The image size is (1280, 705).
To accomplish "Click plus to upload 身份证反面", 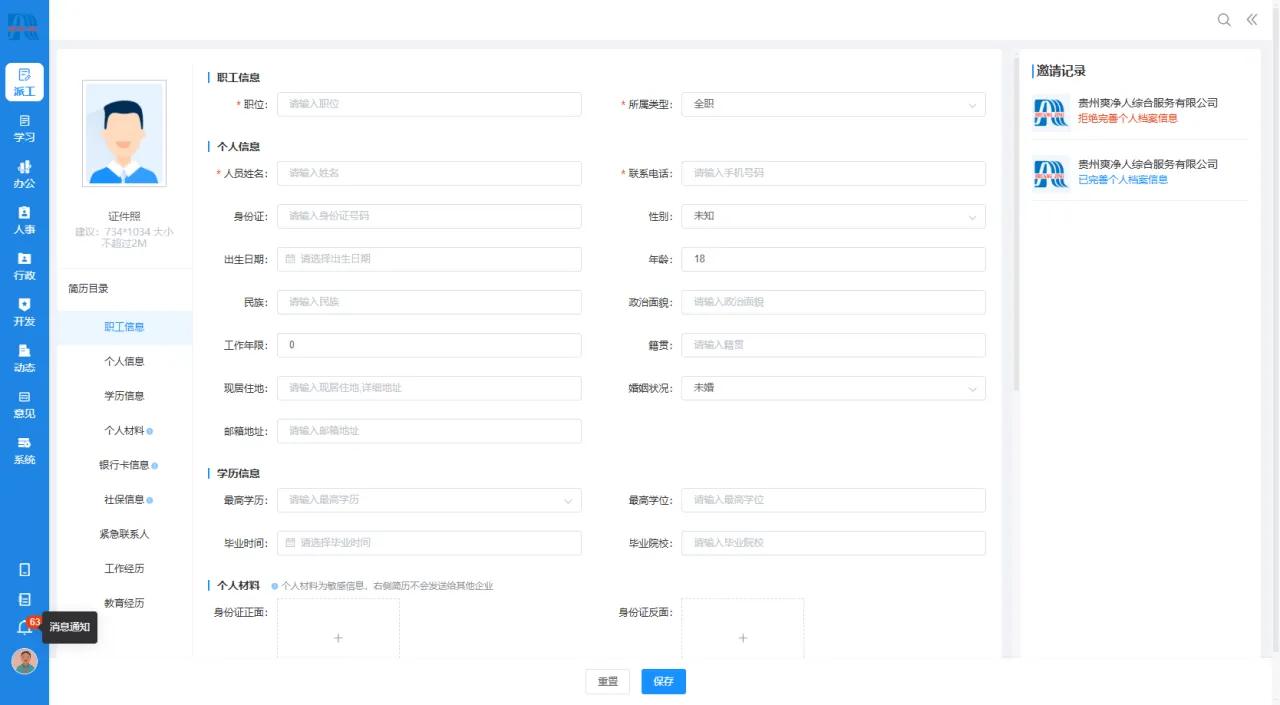I will pyautogui.click(x=743, y=638).
